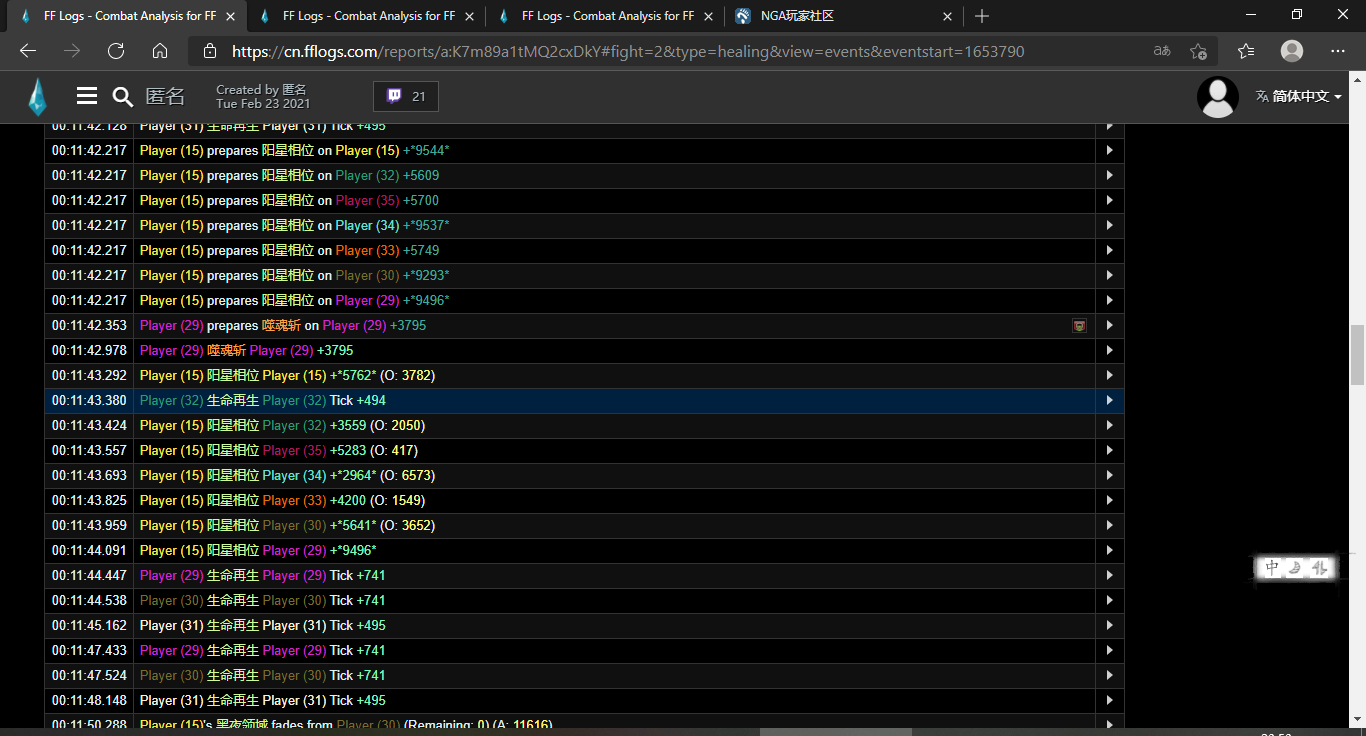Click the page's vertical scrollbar thumb
This screenshot has width=1366, height=736.
(1357, 355)
